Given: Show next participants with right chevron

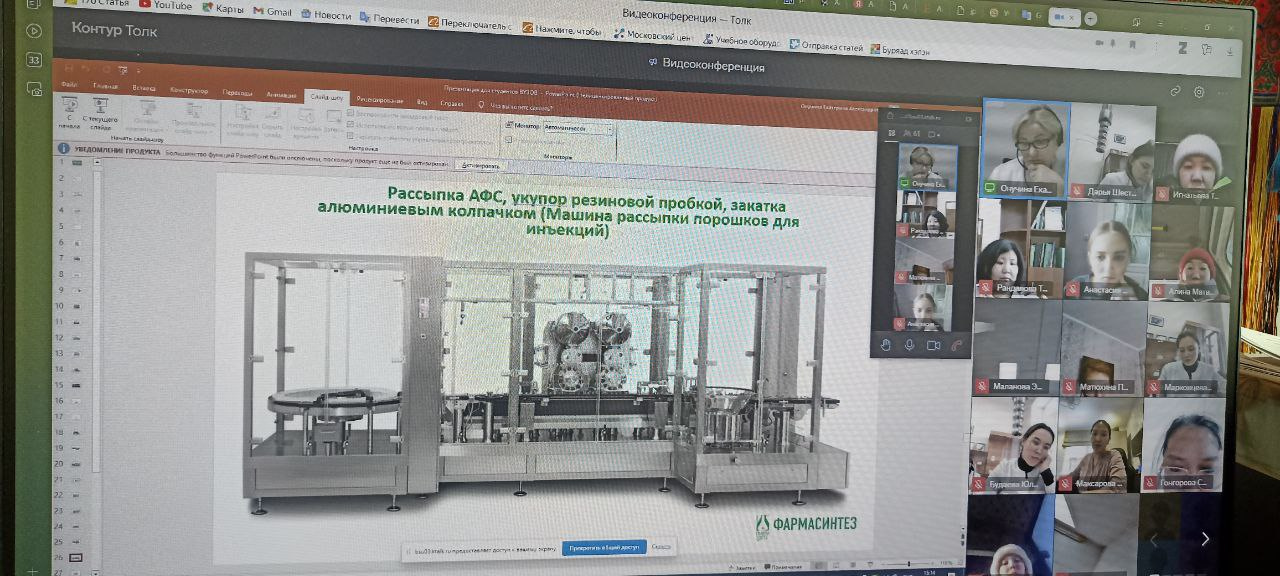Looking at the screenshot, I should [x=1205, y=539].
